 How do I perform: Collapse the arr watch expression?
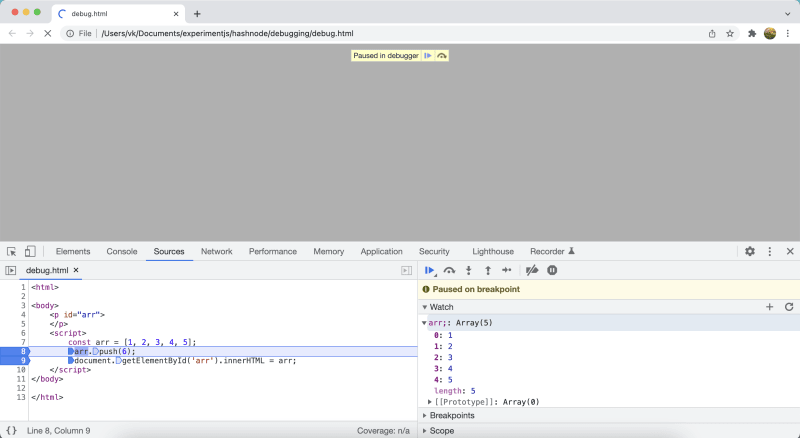pyautogui.click(x=424, y=323)
